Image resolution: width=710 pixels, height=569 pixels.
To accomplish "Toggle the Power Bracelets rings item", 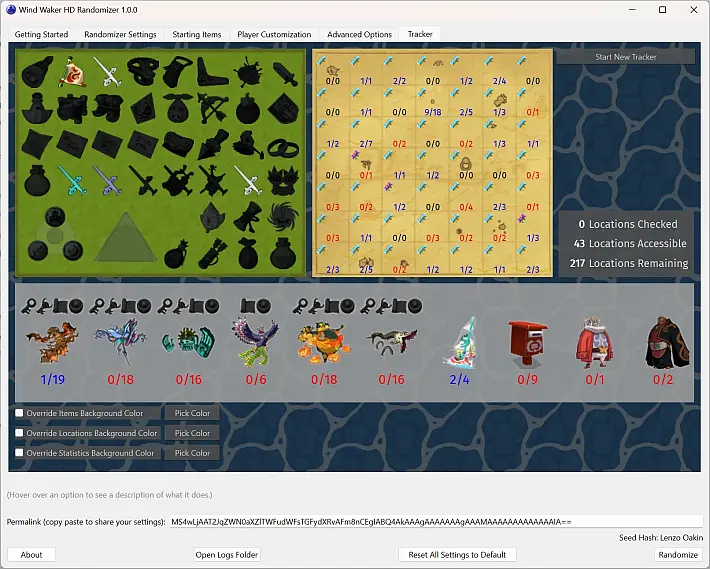I will pyautogui.click(x=283, y=148).
